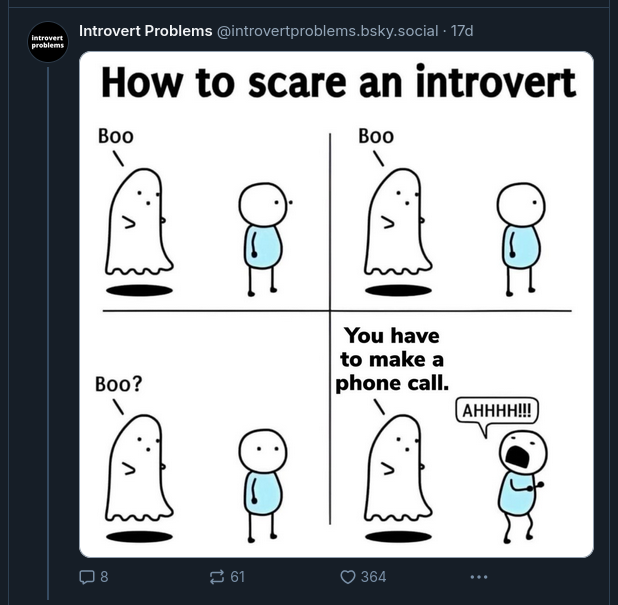Image resolution: width=618 pixels, height=605 pixels.
Task: Click the AHHHH!!! speech bubble
Action: [497, 411]
